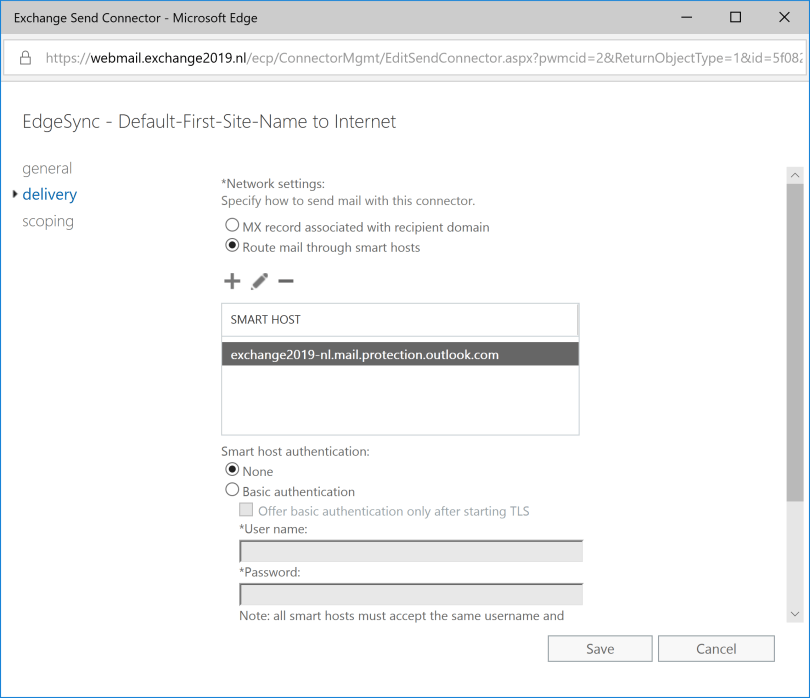The width and height of the screenshot is (810, 698).
Task: Open the general settings tab
Action: [47, 168]
